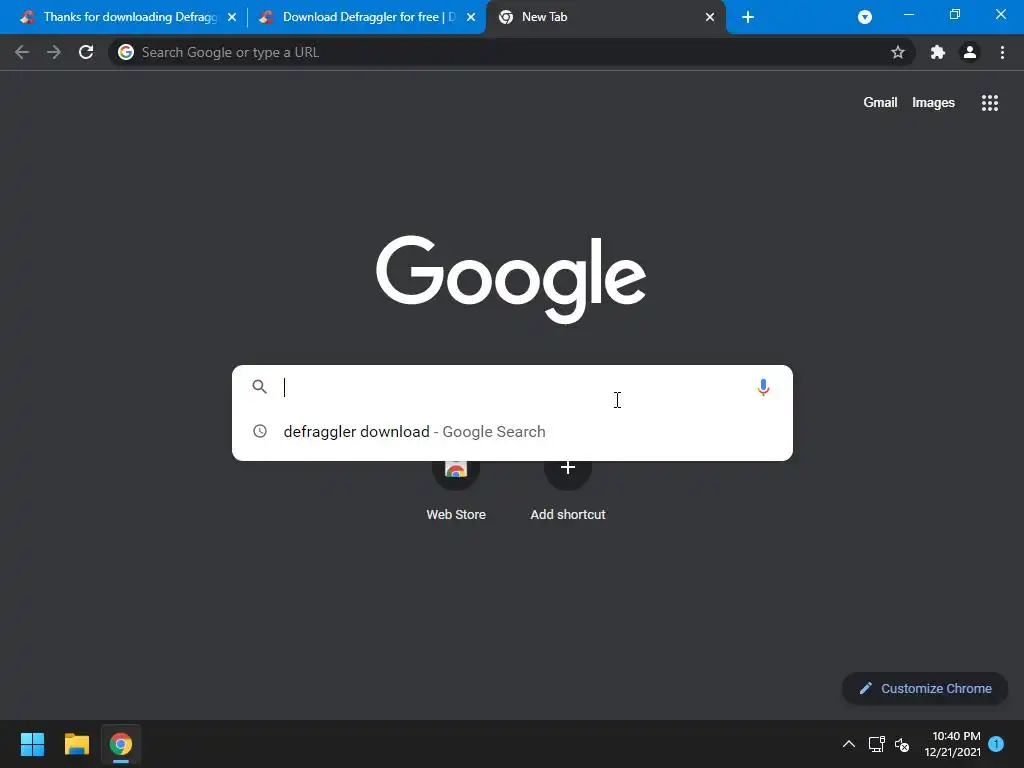The height and width of the screenshot is (768, 1024).
Task: Go back with the browser back arrow
Action: click(x=22, y=52)
